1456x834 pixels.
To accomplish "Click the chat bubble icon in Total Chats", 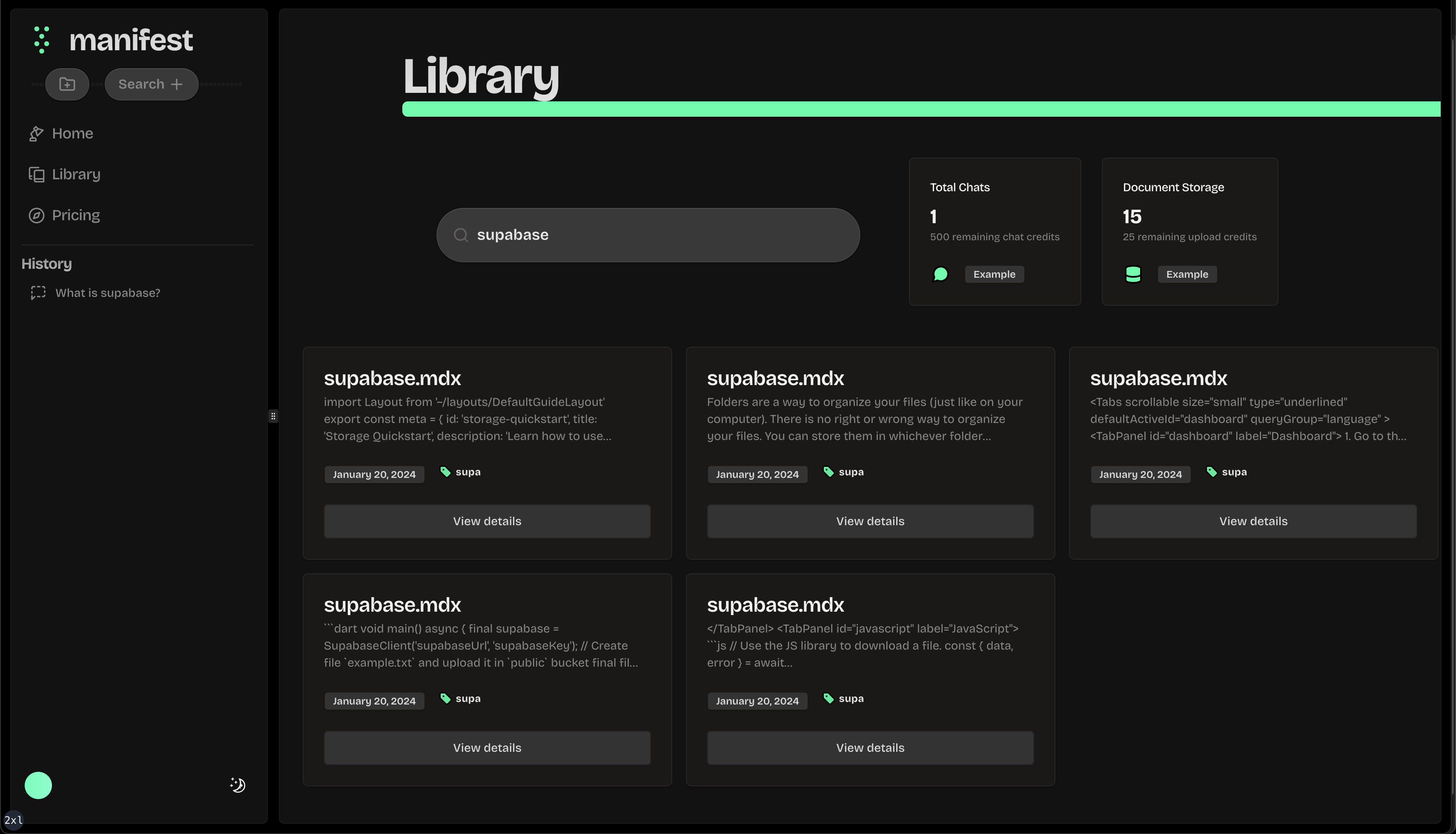I will click(x=940, y=274).
